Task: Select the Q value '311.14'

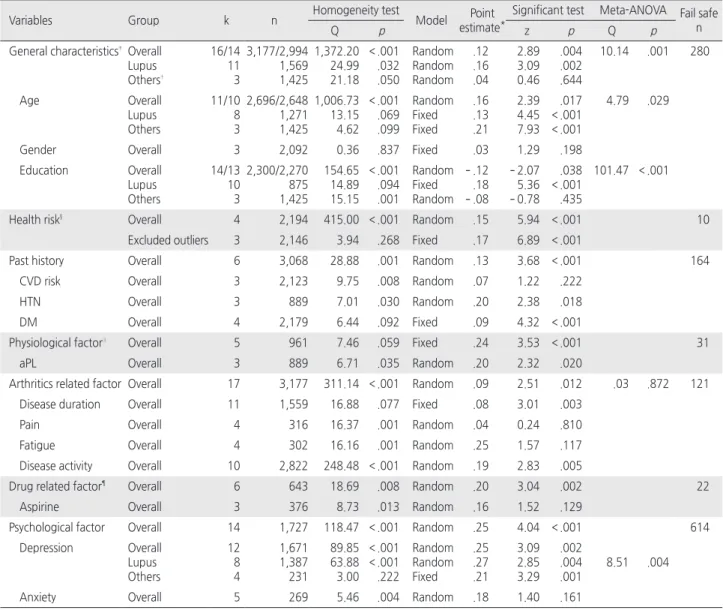Action: tap(341, 384)
